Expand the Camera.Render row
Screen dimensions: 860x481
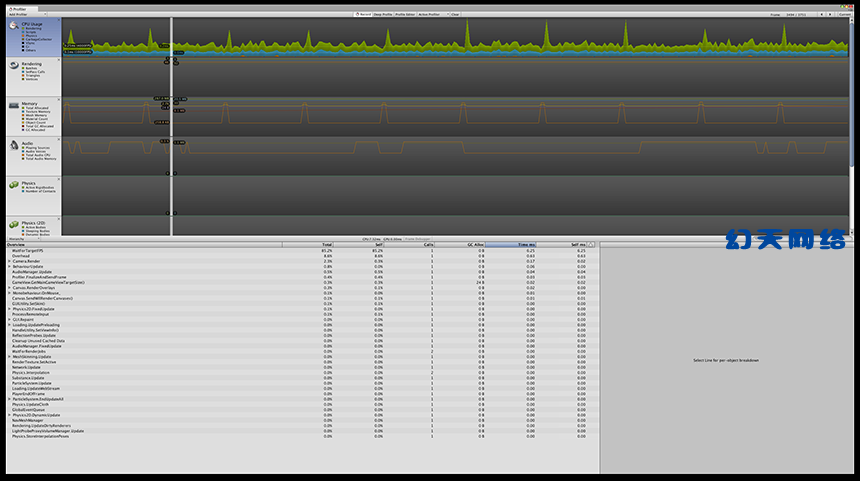tap(9, 262)
